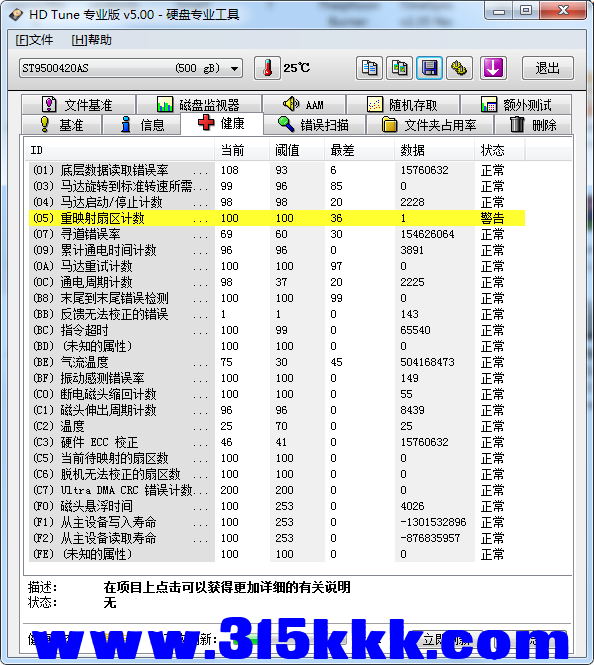Select the 随机存取 tab
The height and width of the screenshot is (665, 594).
403,104
